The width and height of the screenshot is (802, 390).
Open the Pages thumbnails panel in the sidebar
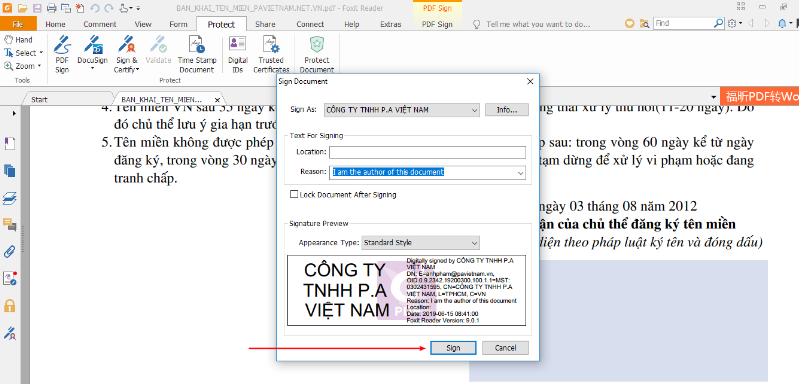click(10, 170)
